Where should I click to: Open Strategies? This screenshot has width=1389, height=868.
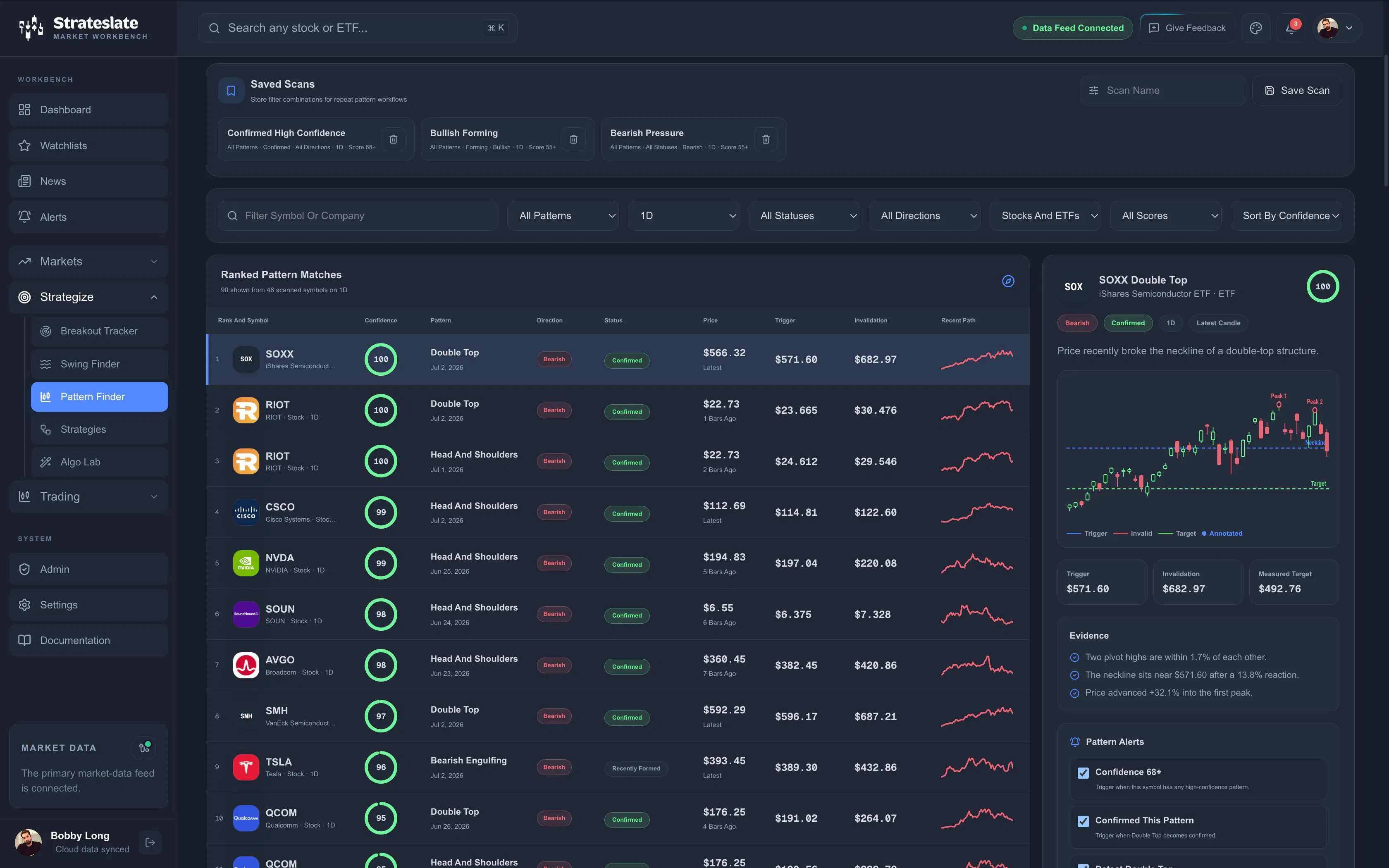(99, 429)
